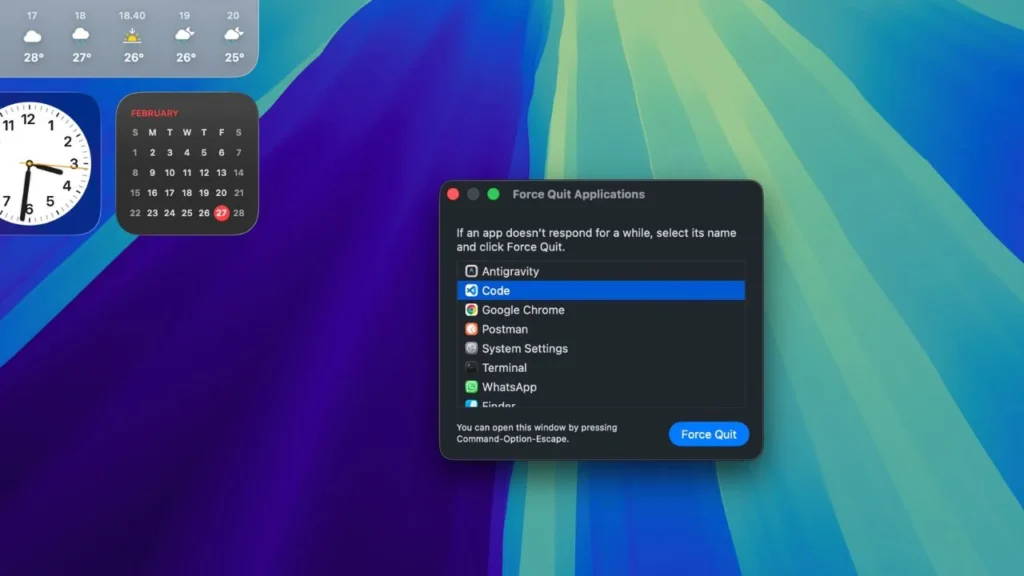Click the Google Chrome icon
Image resolution: width=1024 pixels, height=576 pixels.
click(x=470, y=310)
